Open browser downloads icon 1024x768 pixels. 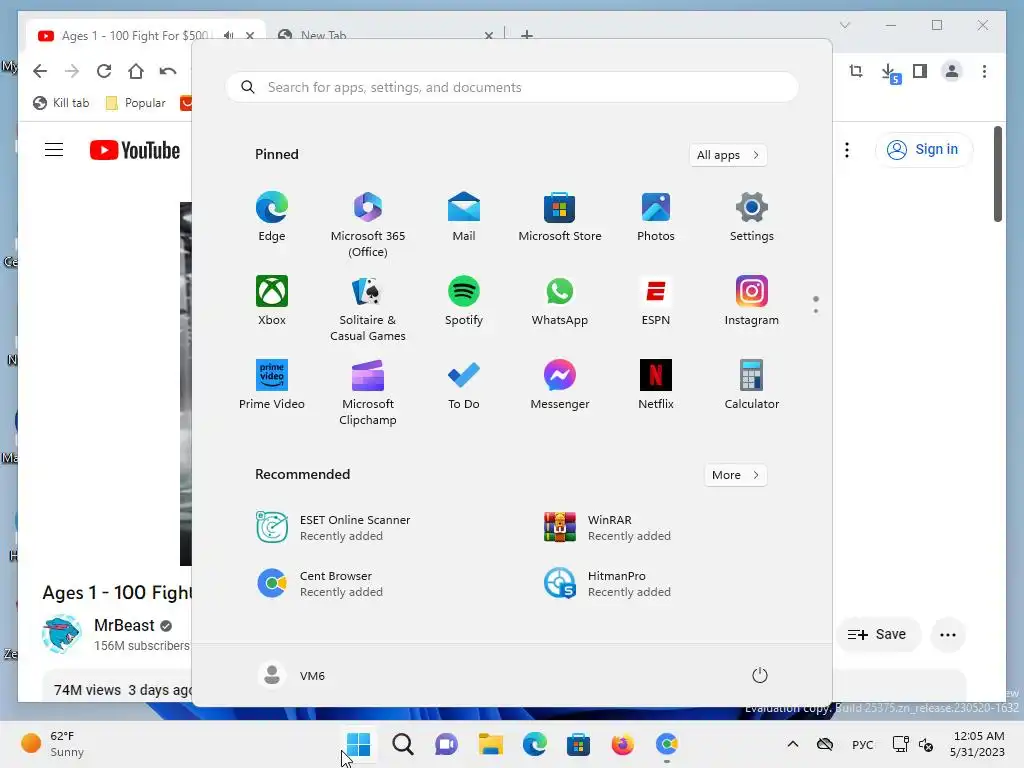pos(890,72)
